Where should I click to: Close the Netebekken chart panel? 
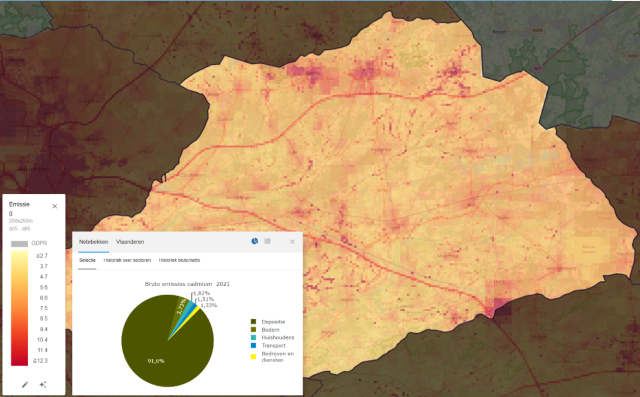[292, 242]
